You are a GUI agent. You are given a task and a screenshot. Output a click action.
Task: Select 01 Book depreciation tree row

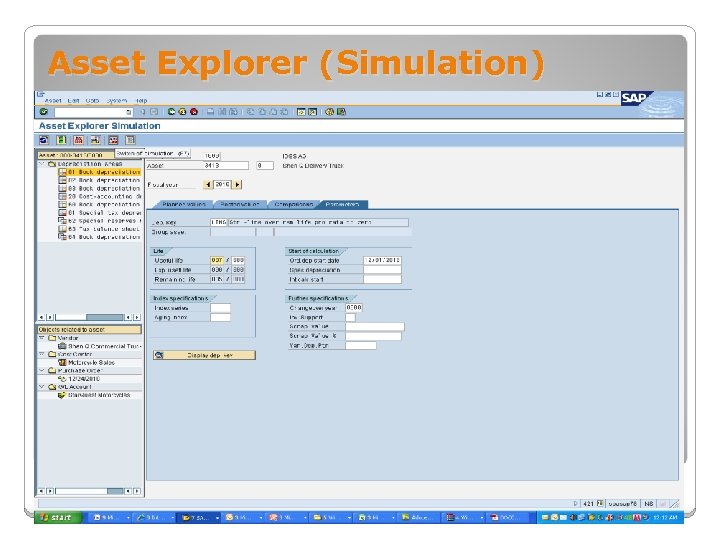coord(100,172)
